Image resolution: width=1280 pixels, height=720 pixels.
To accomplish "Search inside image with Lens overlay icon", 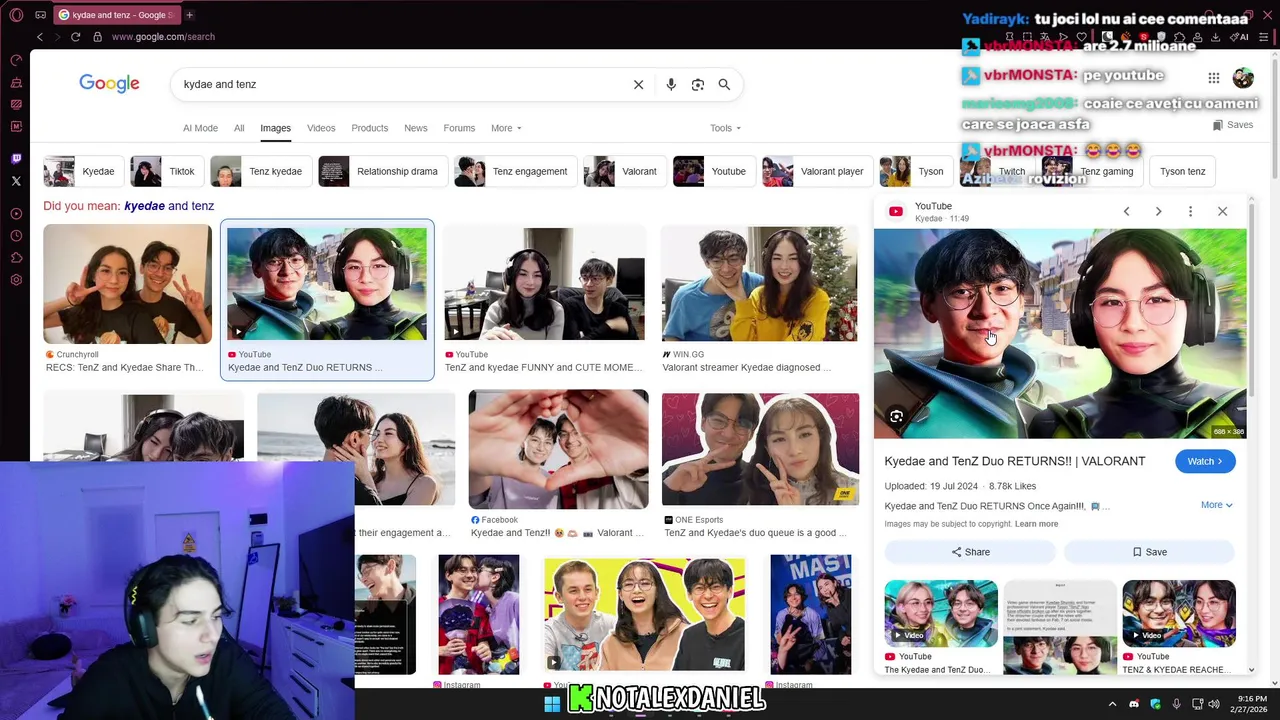I will 896,417.
